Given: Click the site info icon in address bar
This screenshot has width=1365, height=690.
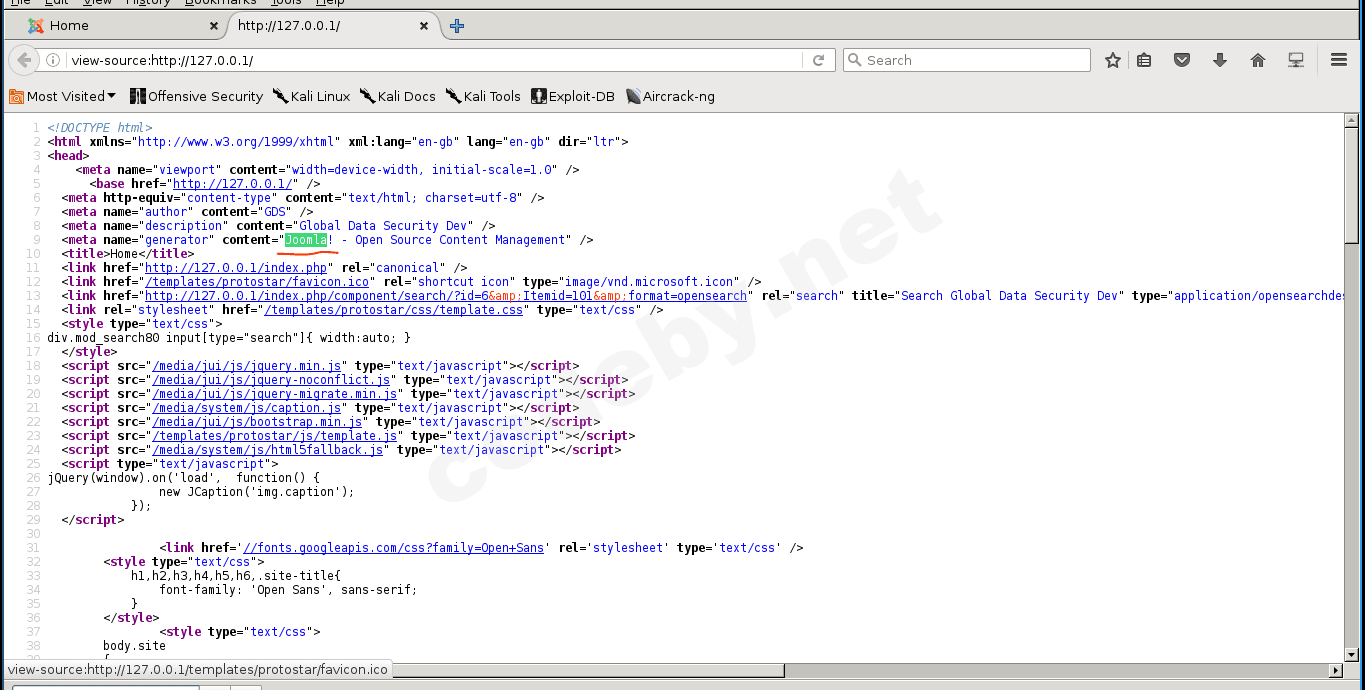Looking at the screenshot, I should (x=54, y=60).
